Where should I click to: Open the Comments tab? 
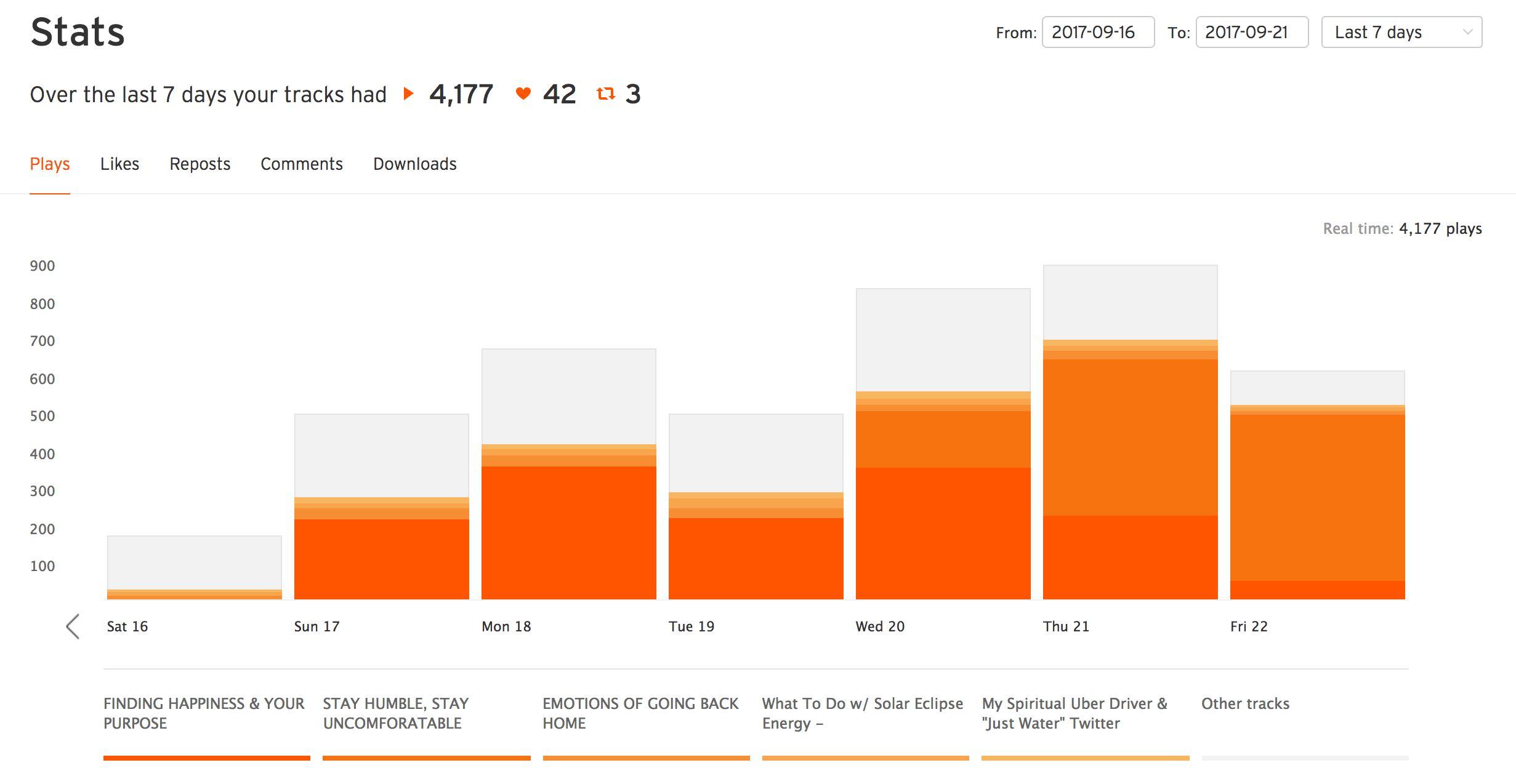point(301,164)
